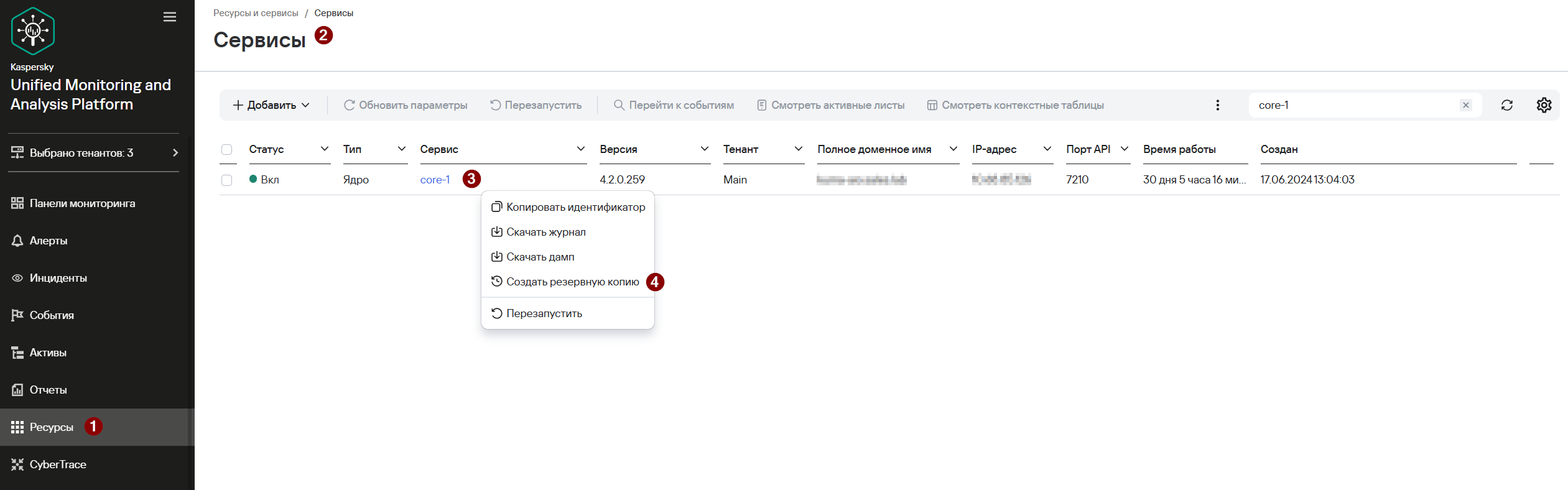
Task: Click the Main tenant cell
Action: [735, 180]
